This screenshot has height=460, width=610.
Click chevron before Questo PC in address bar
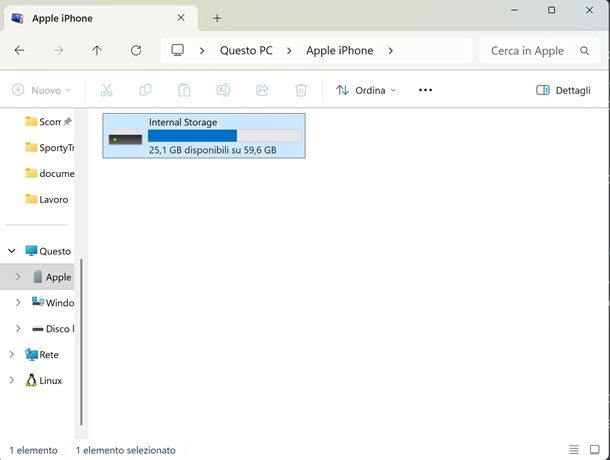click(x=202, y=51)
